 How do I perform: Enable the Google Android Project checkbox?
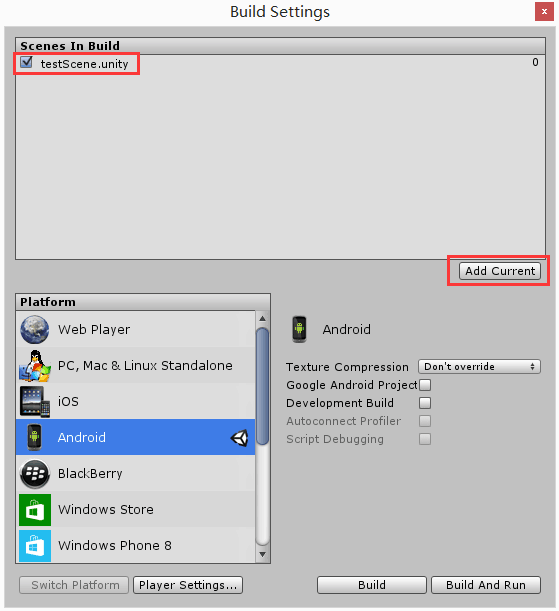click(425, 385)
